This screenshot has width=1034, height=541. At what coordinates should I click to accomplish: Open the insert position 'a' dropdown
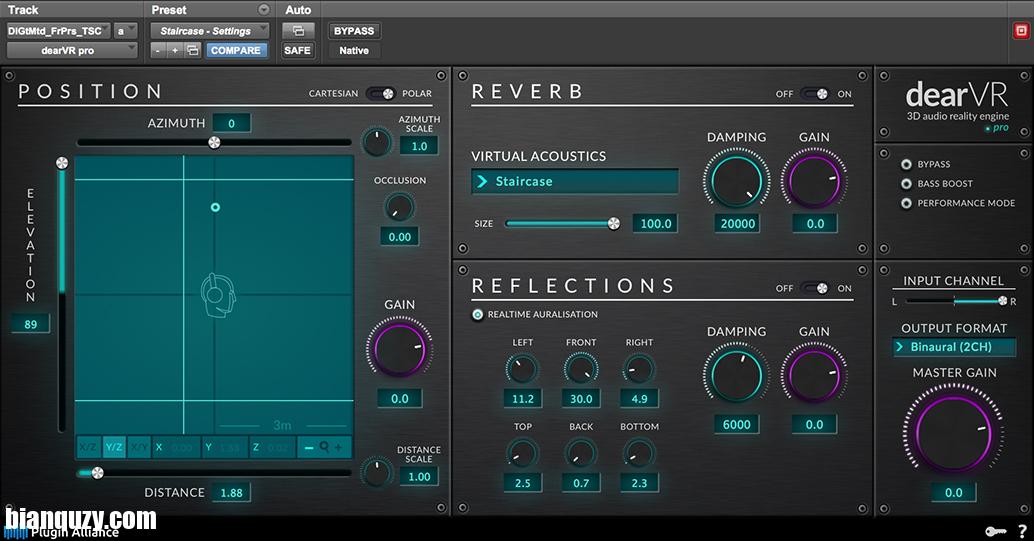click(x=125, y=31)
